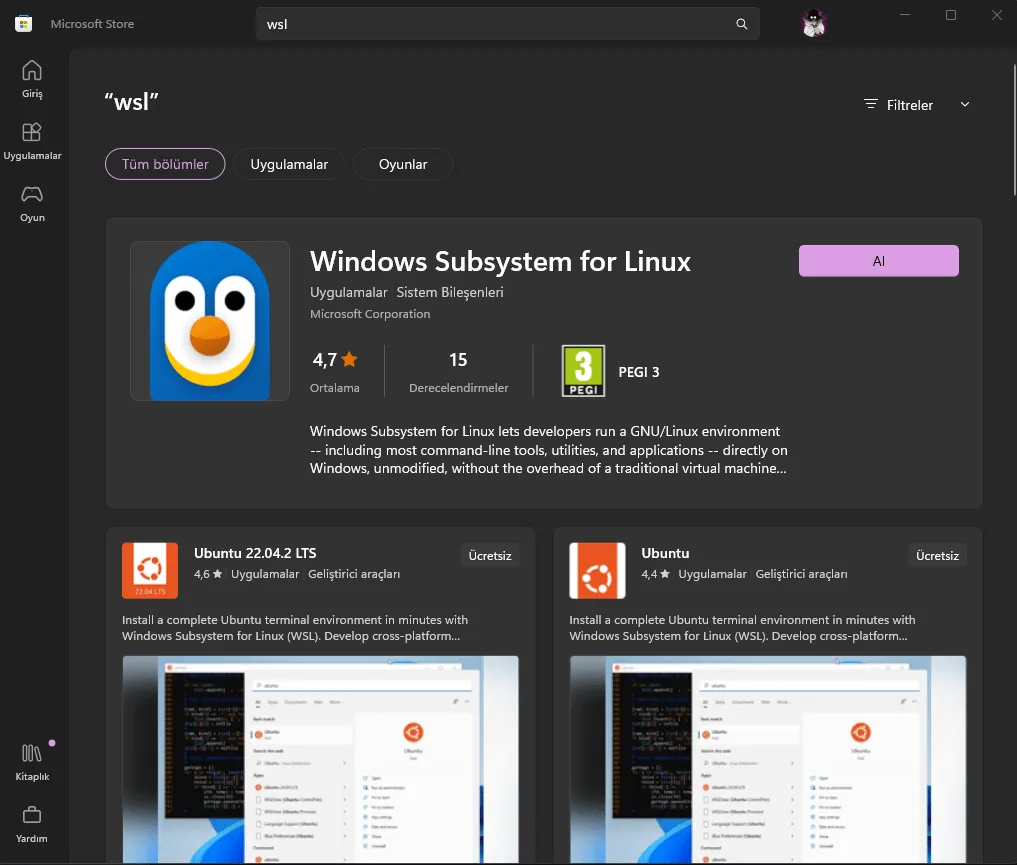Click the Filtreler chevron arrow
The height and width of the screenshot is (865, 1017).
[x=964, y=104]
